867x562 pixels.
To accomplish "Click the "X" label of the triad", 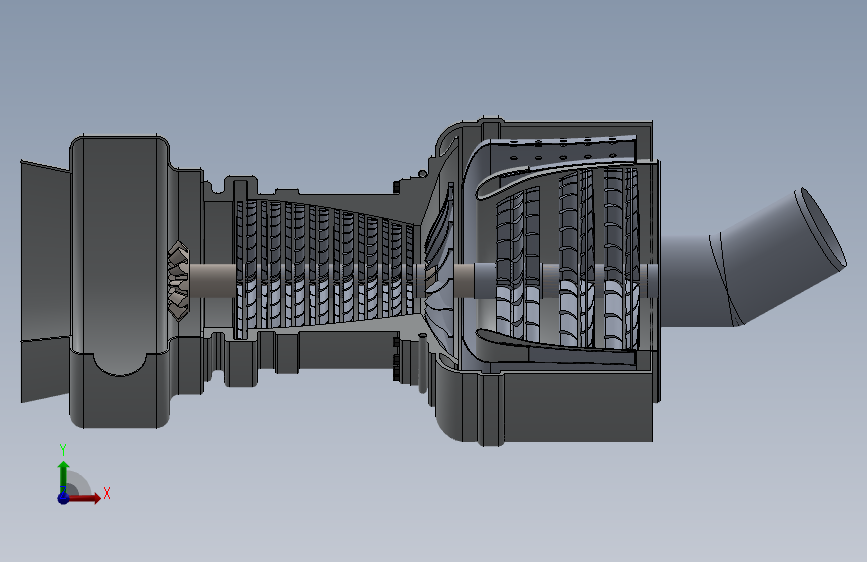I will tap(107, 493).
